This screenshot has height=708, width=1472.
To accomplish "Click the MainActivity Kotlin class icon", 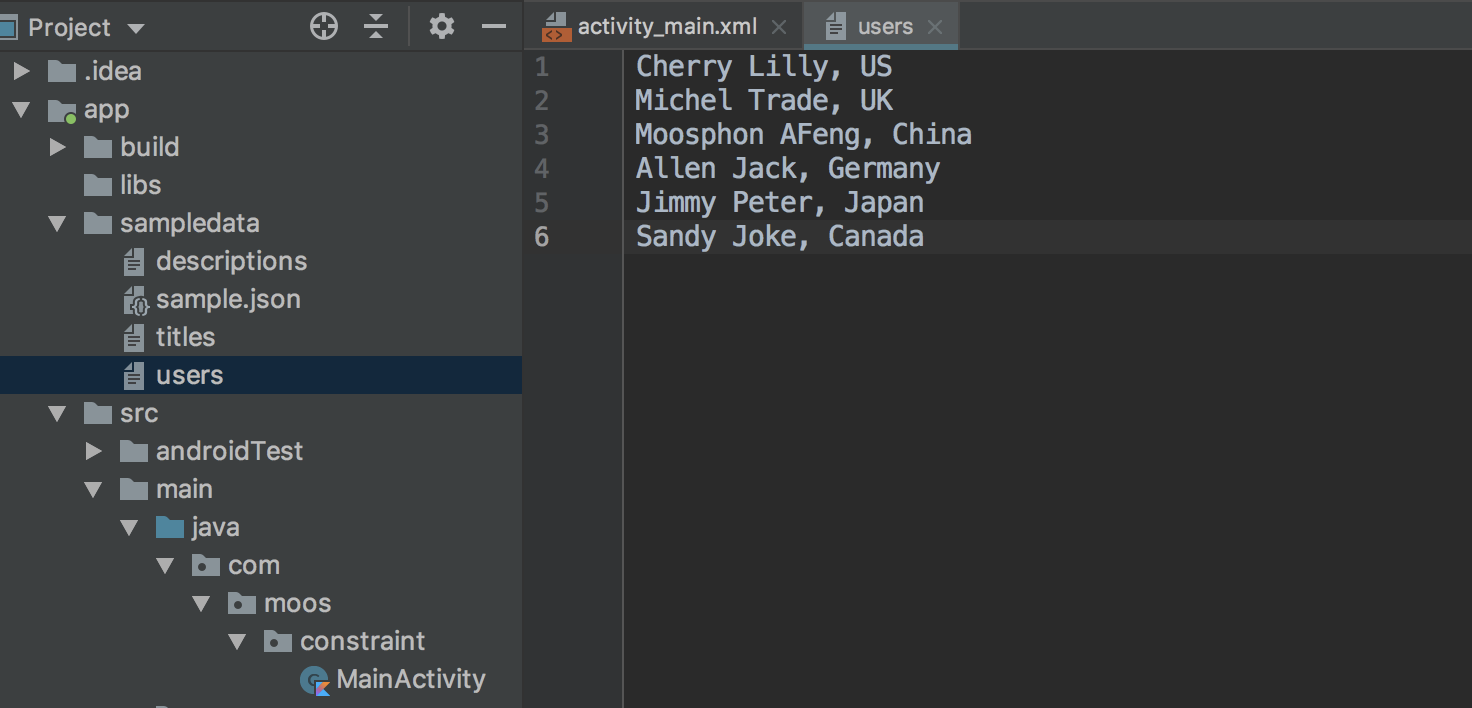I will 315,680.
